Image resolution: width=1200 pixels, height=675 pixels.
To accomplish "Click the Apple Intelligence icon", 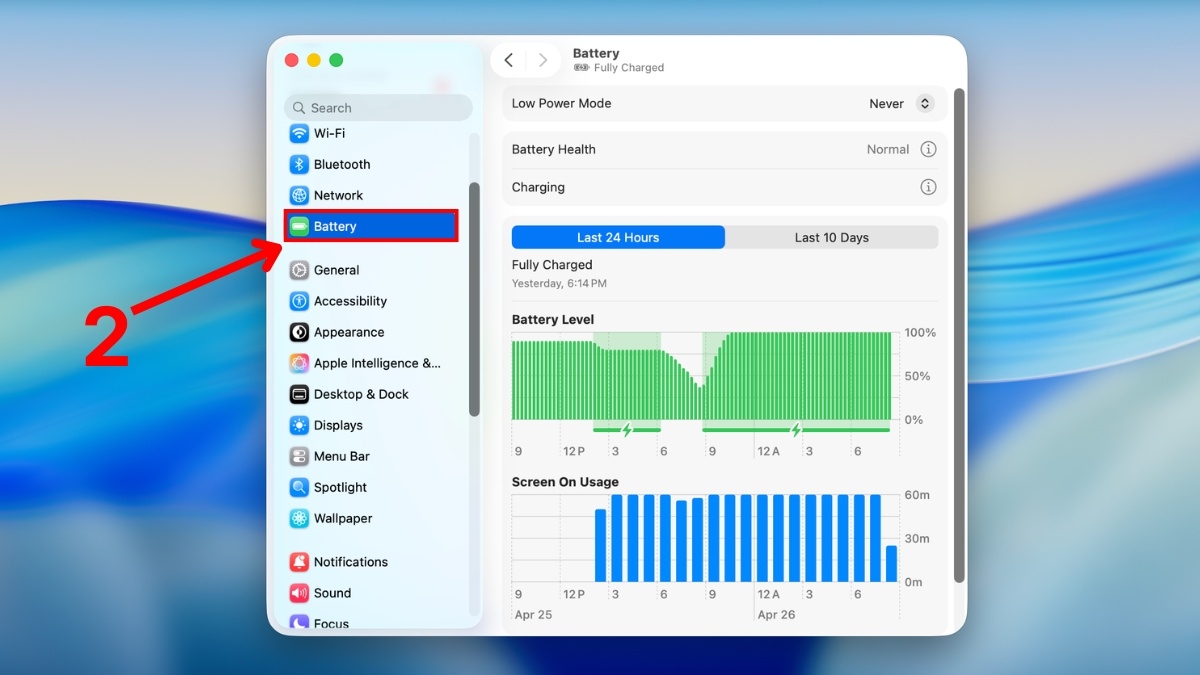I will tap(299, 363).
